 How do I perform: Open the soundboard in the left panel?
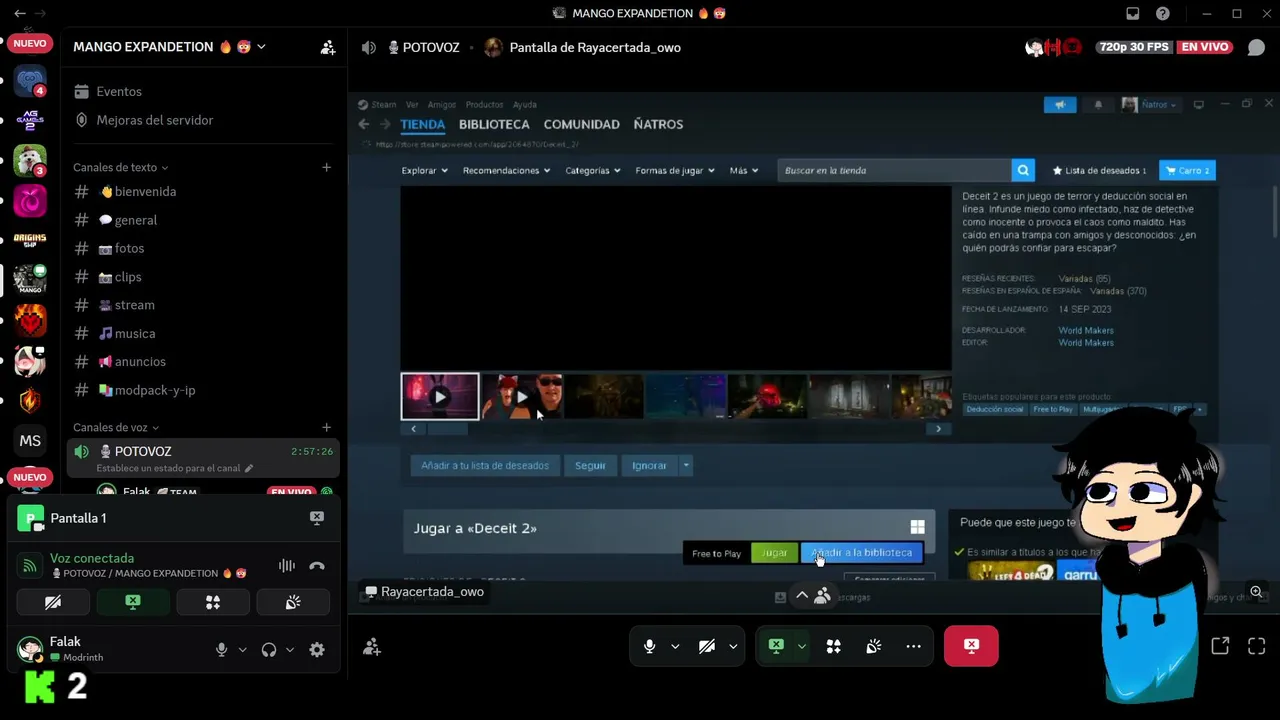pos(293,602)
